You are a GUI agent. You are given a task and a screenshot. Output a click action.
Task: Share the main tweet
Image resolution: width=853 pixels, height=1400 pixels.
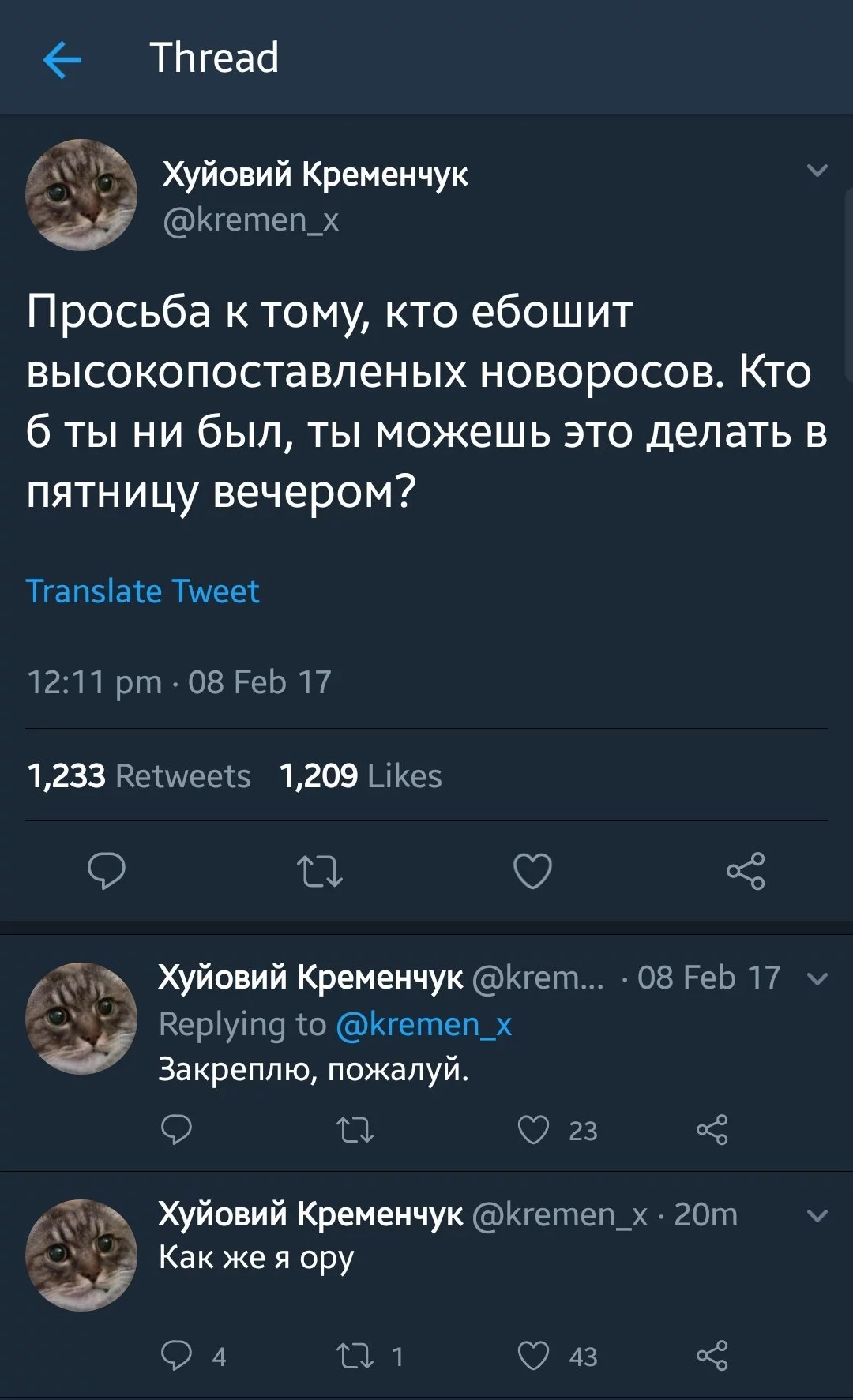point(746,871)
